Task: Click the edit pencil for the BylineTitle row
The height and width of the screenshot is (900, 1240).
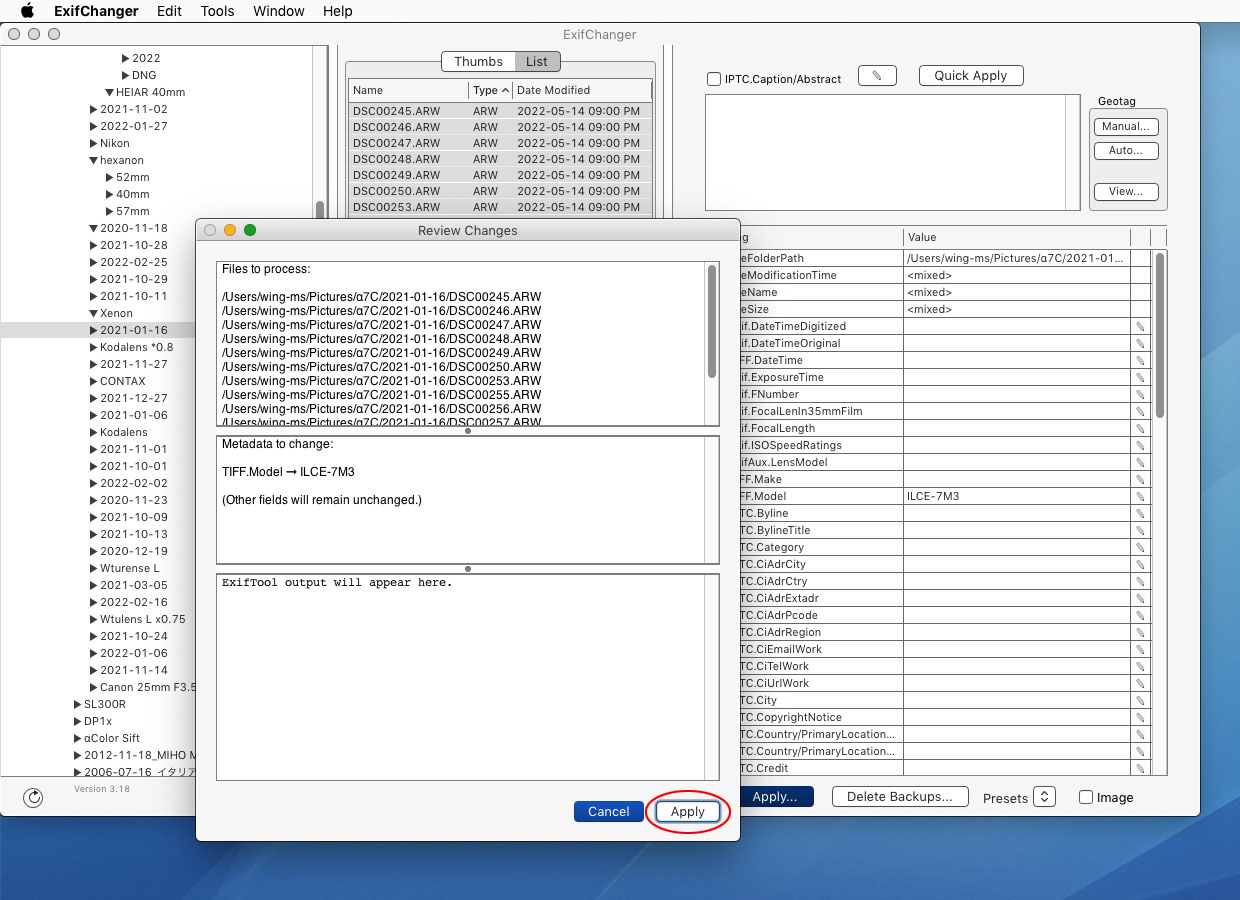Action: coord(1139,530)
